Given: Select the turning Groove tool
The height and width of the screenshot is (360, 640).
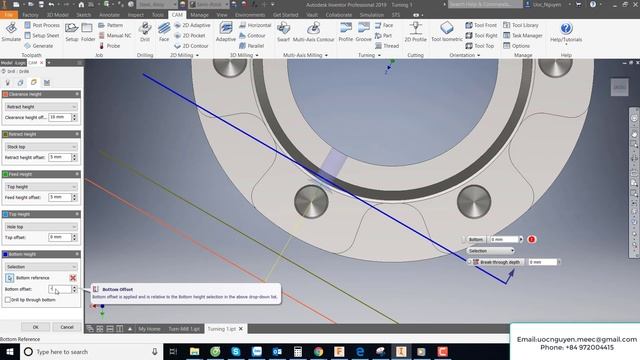Looking at the screenshot, I should 363,32.
